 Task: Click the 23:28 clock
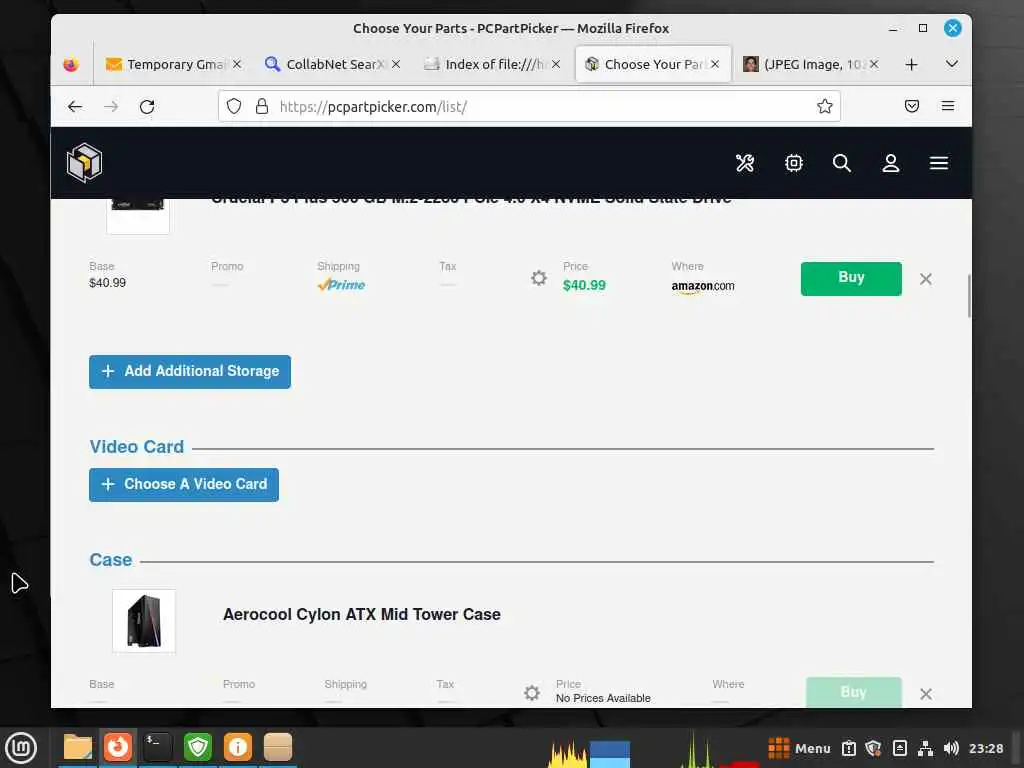pos(986,748)
